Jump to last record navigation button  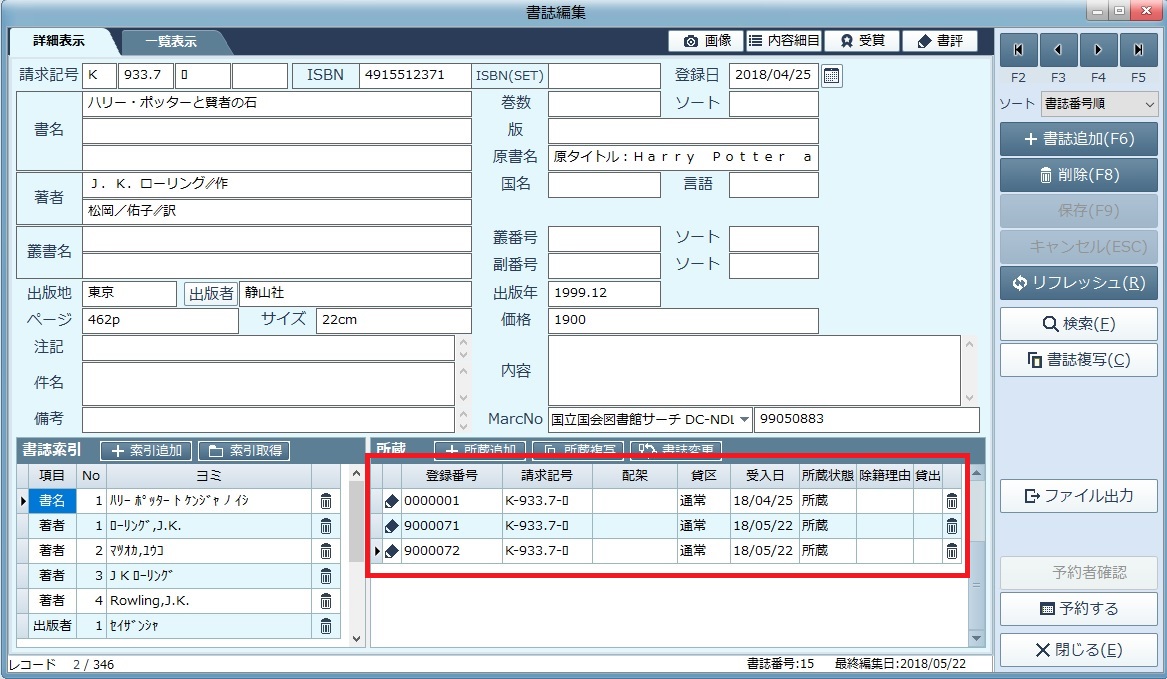1138,50
